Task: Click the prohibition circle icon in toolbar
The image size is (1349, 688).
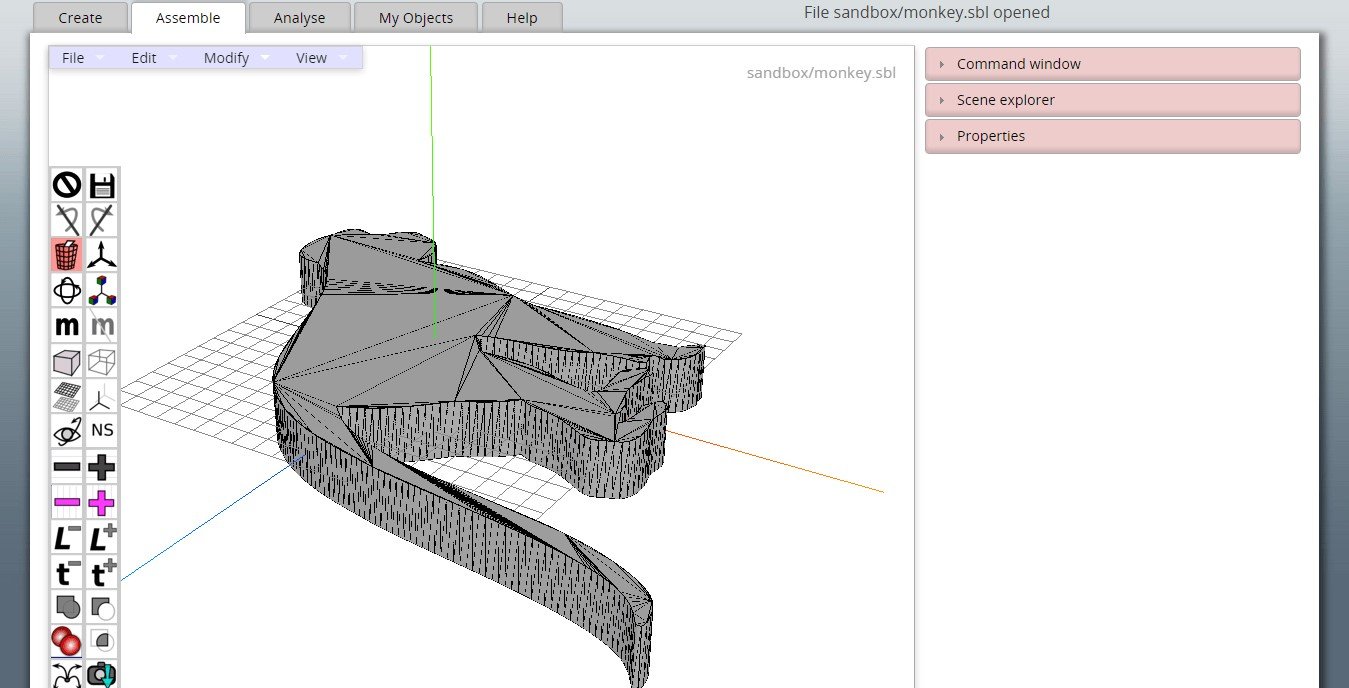Action: point(67,185)
